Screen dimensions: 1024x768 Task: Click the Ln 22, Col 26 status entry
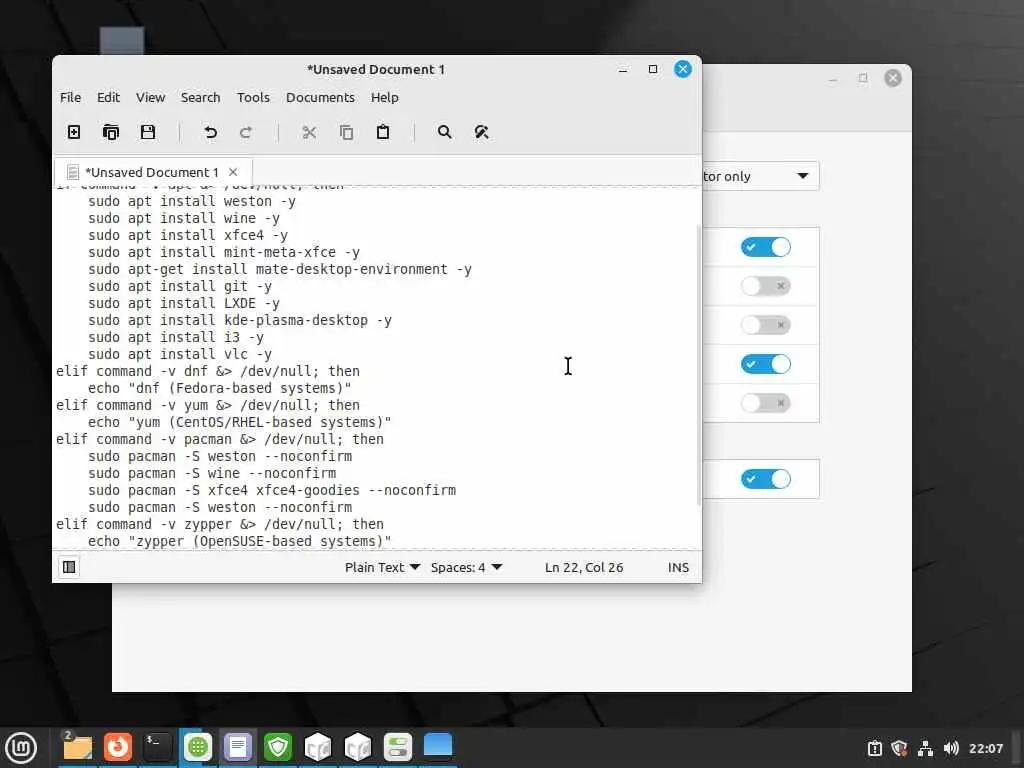[x=584, y=567]
